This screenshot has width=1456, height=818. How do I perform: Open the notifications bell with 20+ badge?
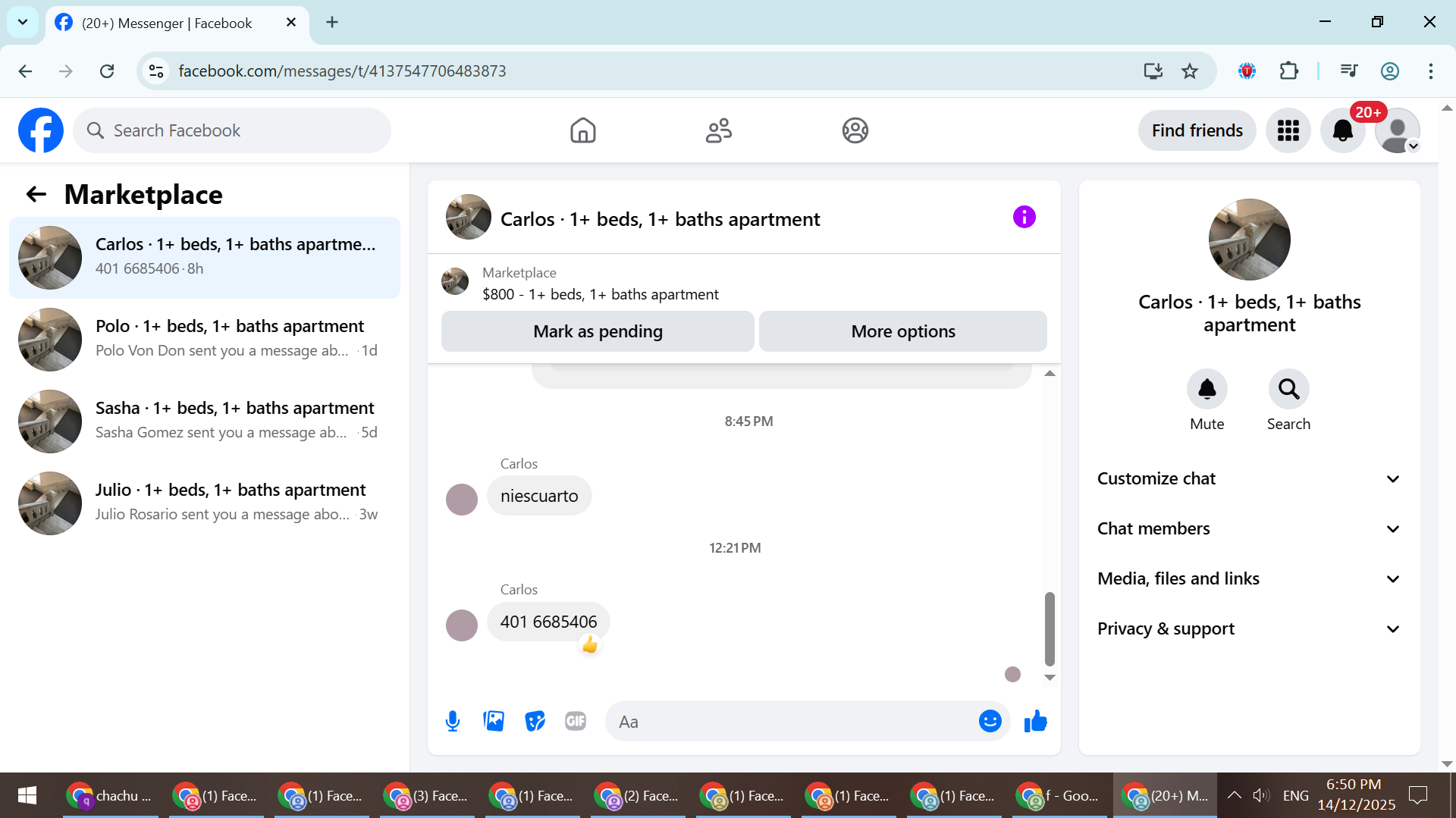coord(1342,130)
